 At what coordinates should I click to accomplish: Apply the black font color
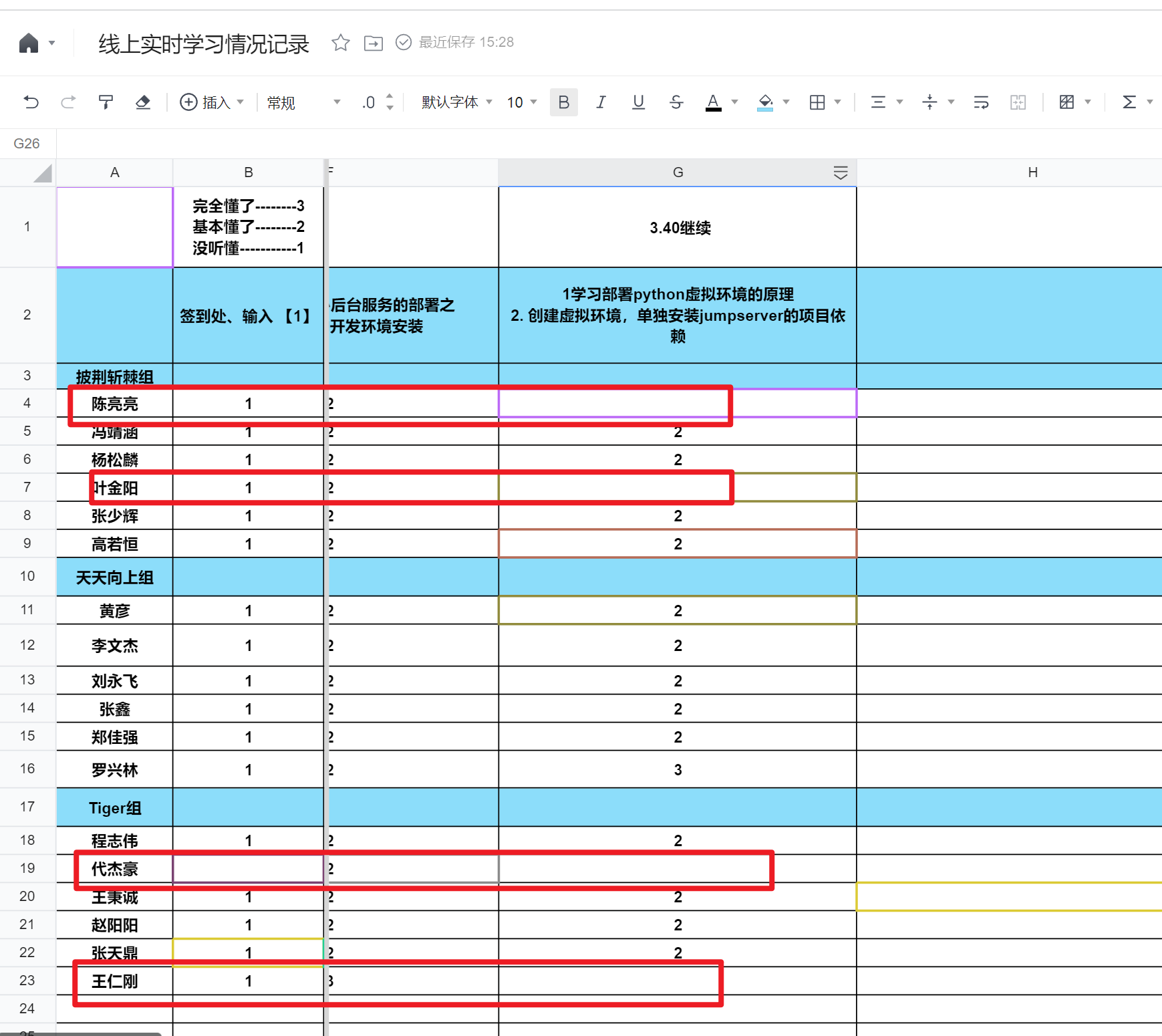coord(714,102)
